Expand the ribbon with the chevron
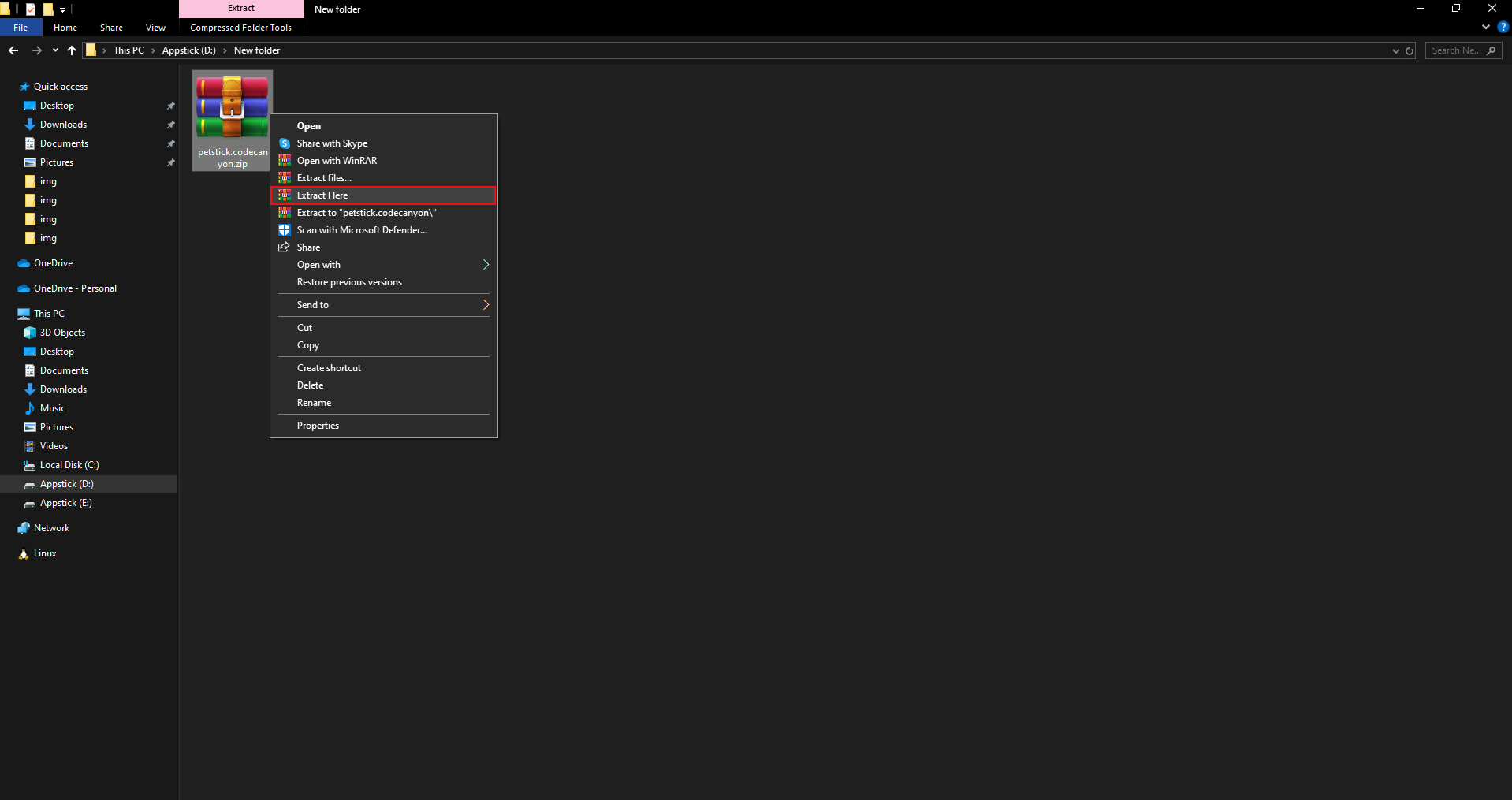Viewport: 1512px width, 800px height. 1486,27
